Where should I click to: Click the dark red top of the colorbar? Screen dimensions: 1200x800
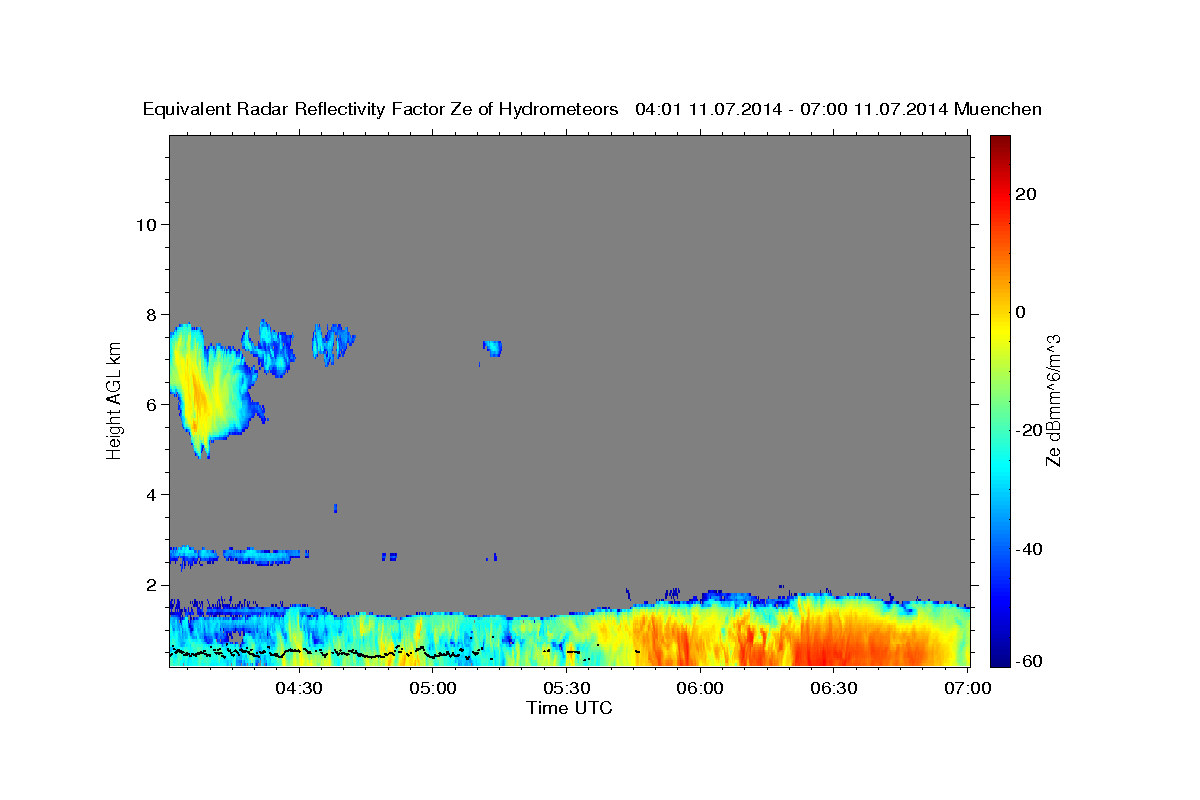[x=1000, y=143]
